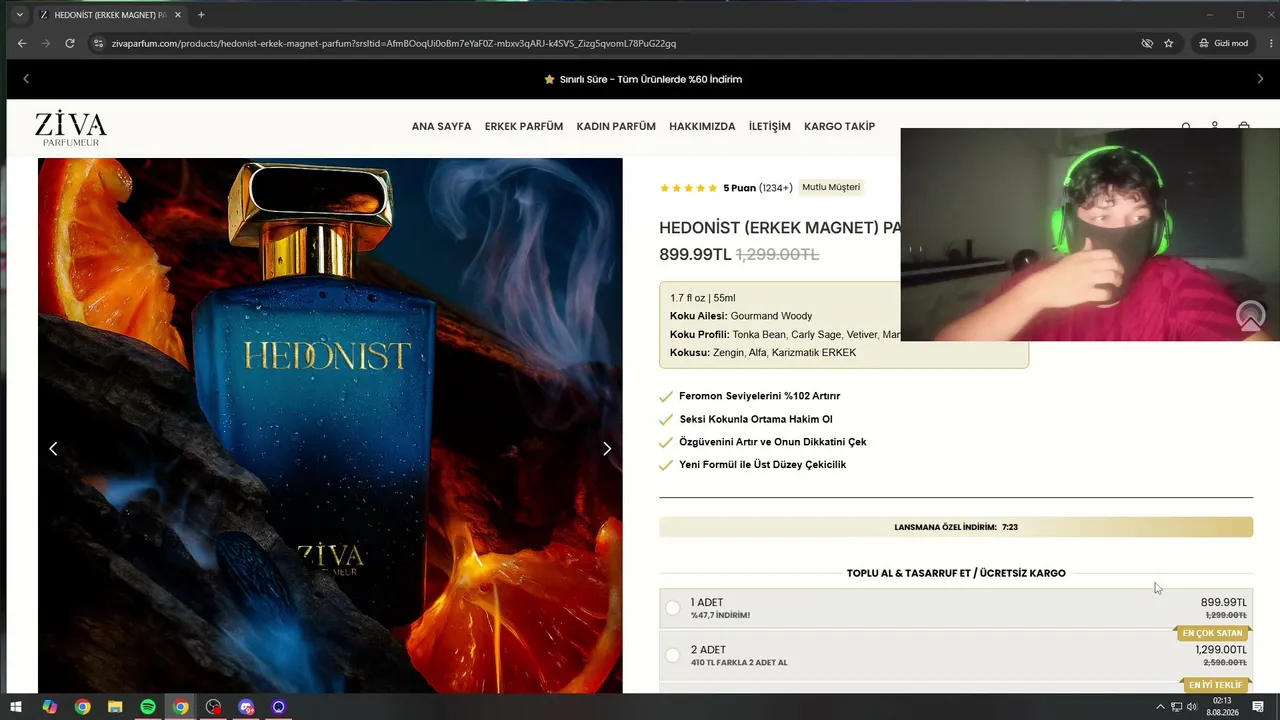Open File Explorer from the taskbar
Viewport: 1280px width, 720px height.
point(115,707)
